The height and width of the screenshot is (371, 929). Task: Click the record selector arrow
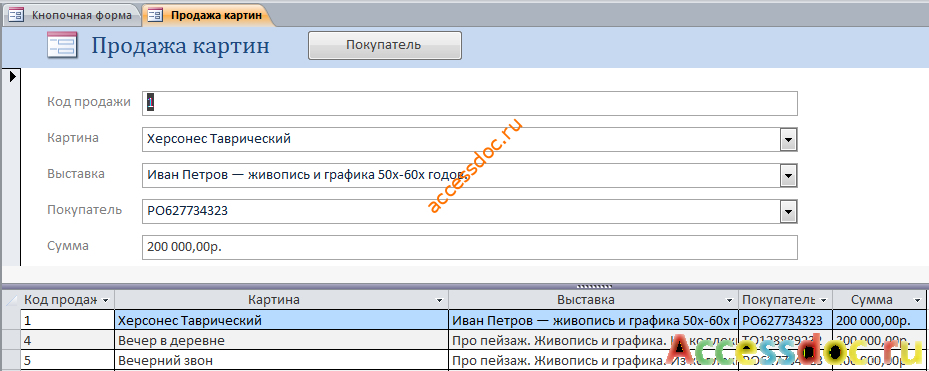pyautogui.click(x=12, y=75)
